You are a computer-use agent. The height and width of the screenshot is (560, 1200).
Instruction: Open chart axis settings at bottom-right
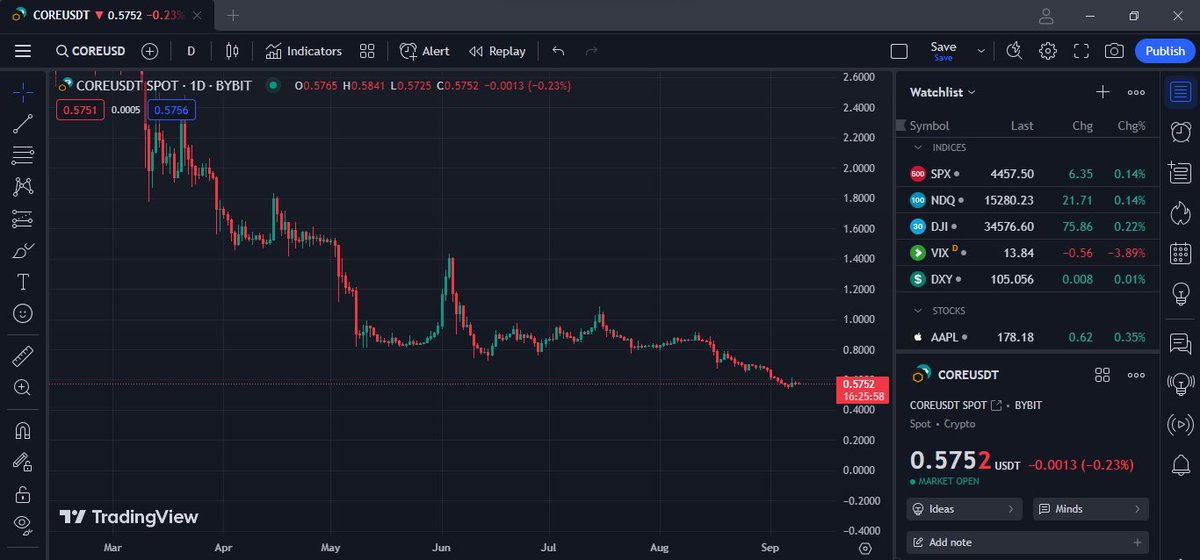click(864, 549)
